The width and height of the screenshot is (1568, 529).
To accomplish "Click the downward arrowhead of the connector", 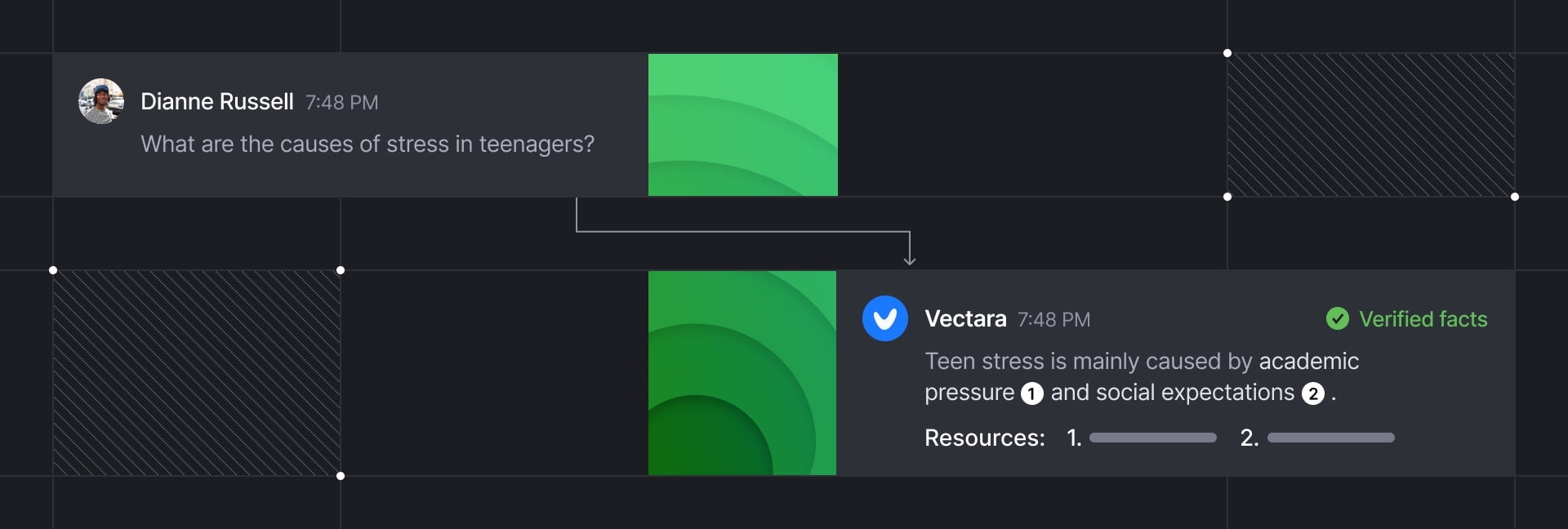I will click(909, 260).
